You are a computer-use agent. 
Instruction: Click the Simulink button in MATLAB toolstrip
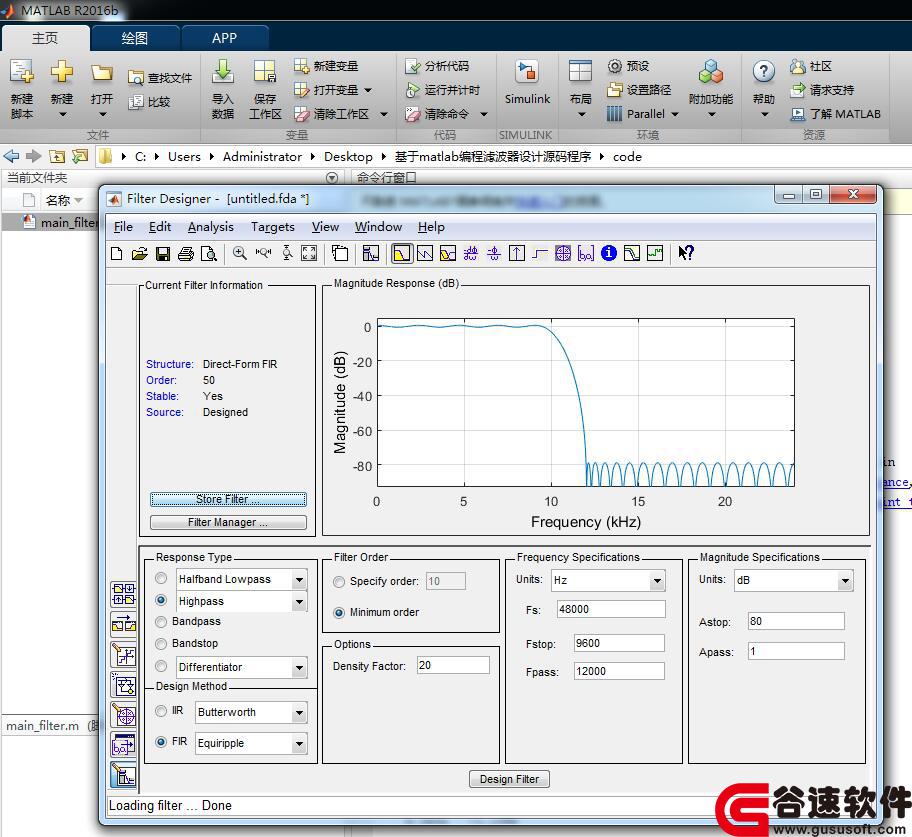coord(527,83)
